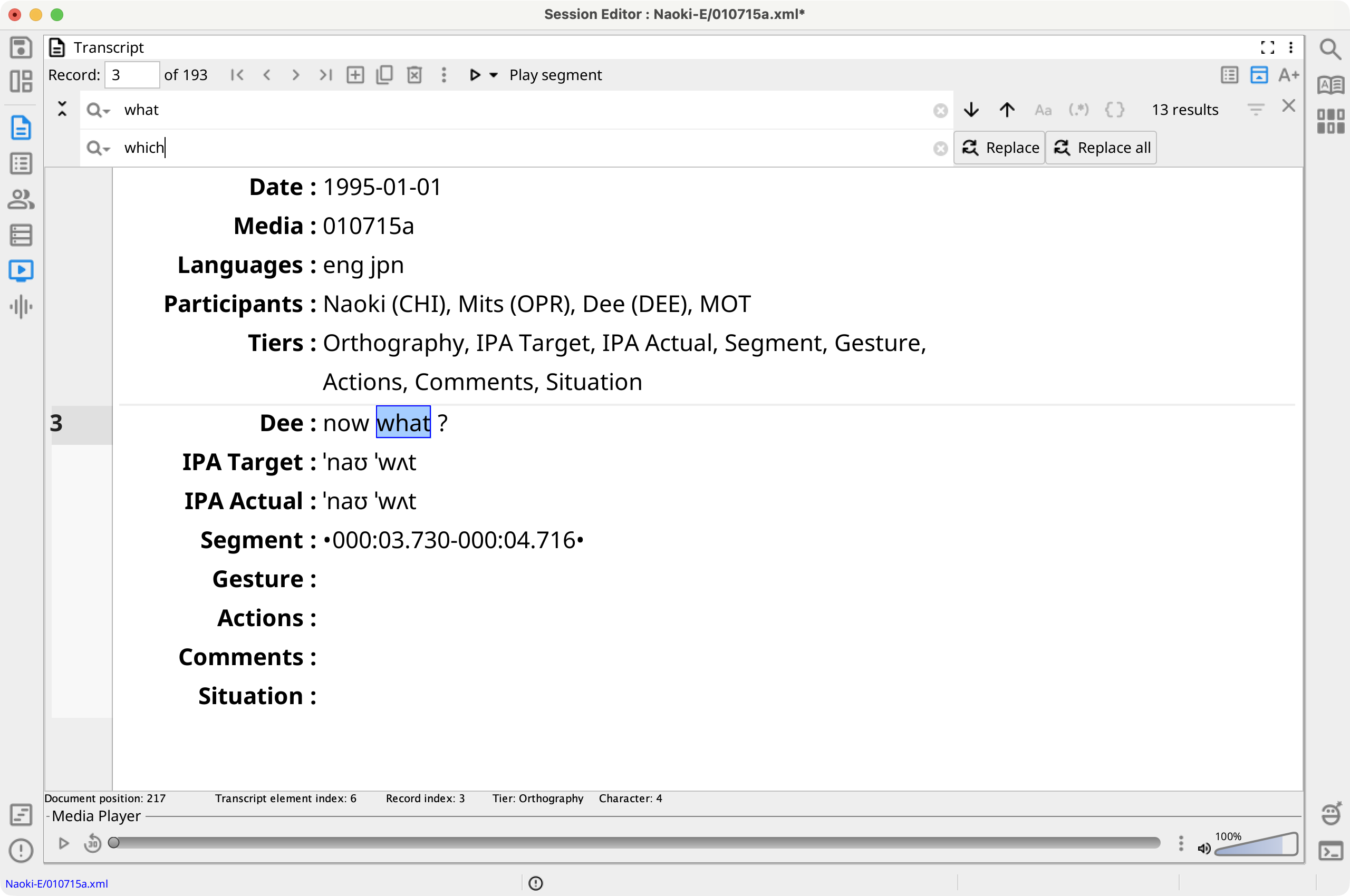Open search filter options icon
The image size is (1350, 896).
(x=1256, y=109)
